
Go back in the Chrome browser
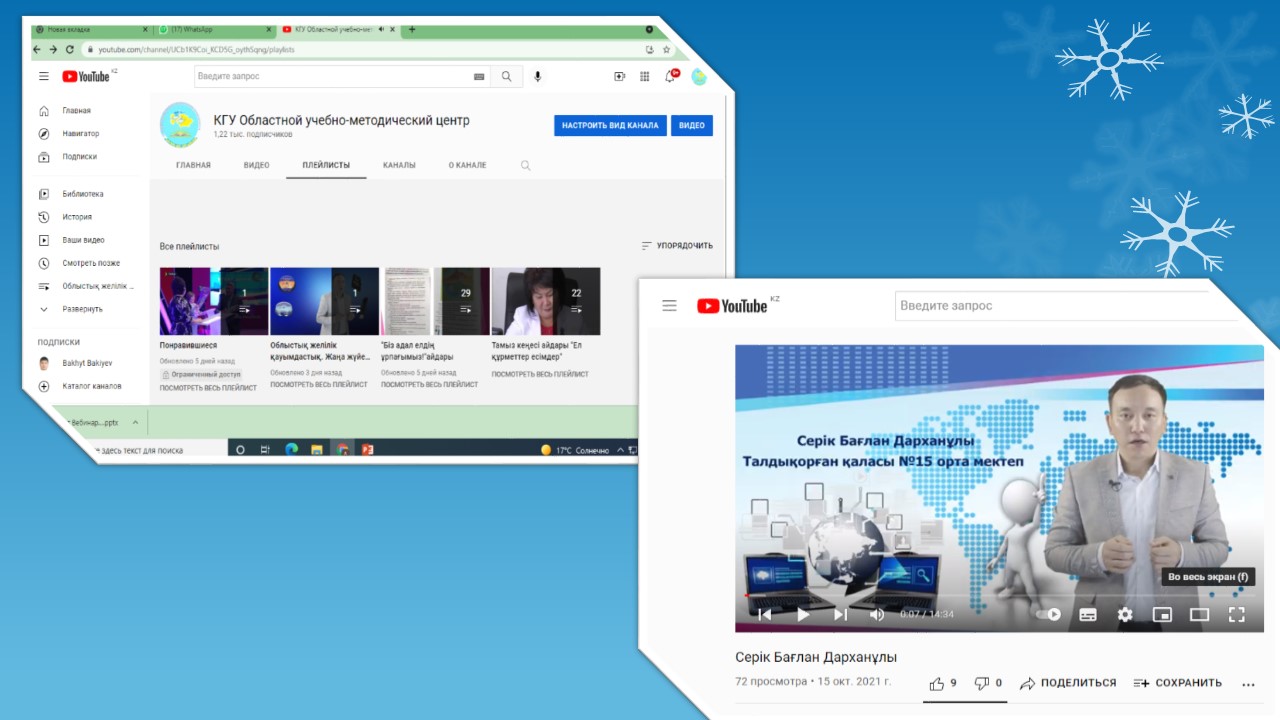click(38, 49)
